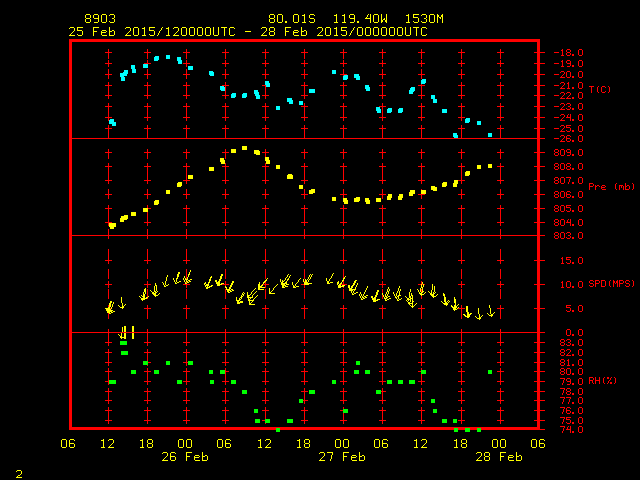Click the Pre (mb) pressure axis label
The height and width of the screenshot is (480, 640).
pyautogui.click(x=611, y=187)
